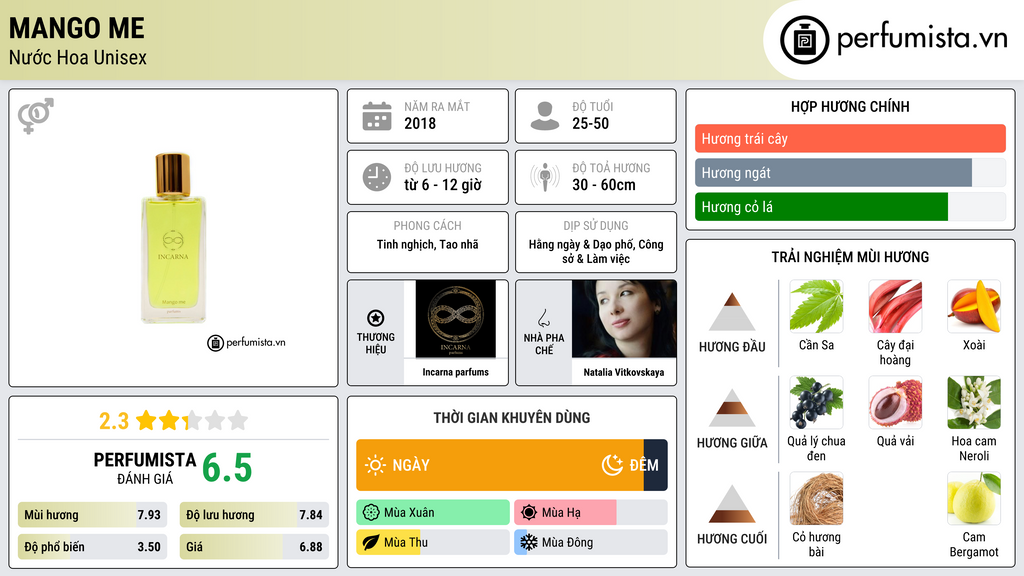Click the 2.3 star rating row

(x=173, y=421)
